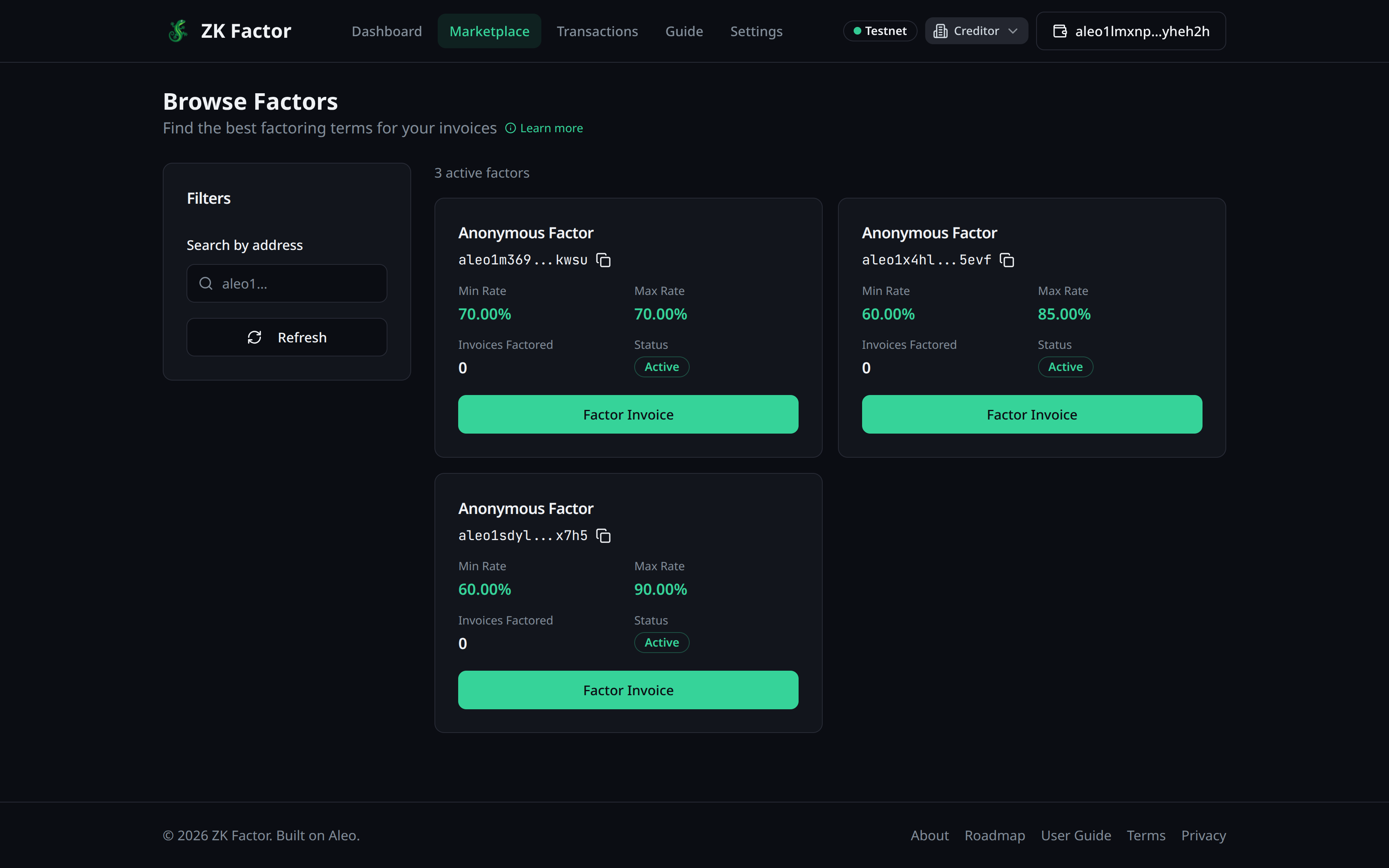1389x868 pixels.
Task: Copy the aleo1m369...kwsu factor address
Action: [604, 260]
